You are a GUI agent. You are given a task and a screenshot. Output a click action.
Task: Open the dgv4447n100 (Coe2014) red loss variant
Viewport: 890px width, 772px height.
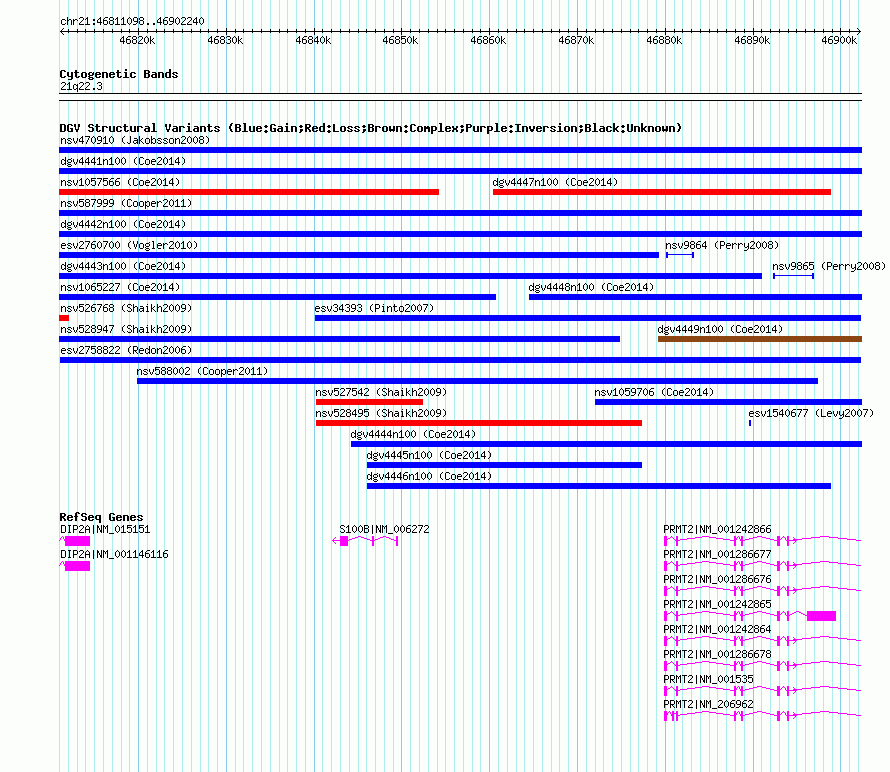tap(662, 192)
